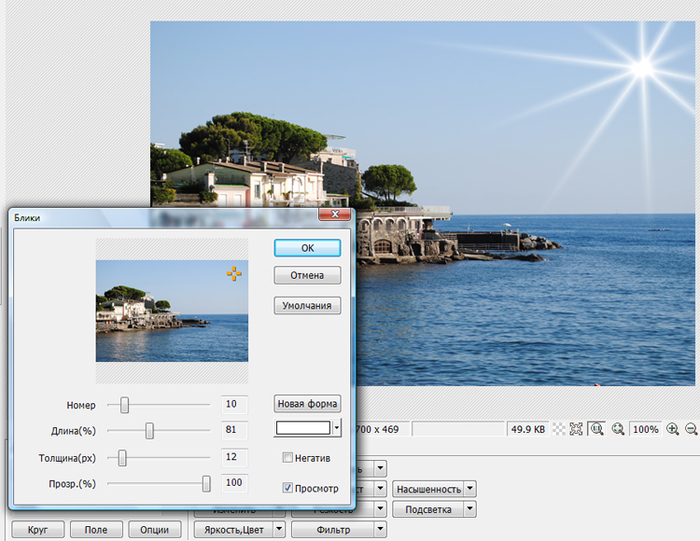Click the 49.9 KB file size text

pyautogui.click(x=528, y=429)
